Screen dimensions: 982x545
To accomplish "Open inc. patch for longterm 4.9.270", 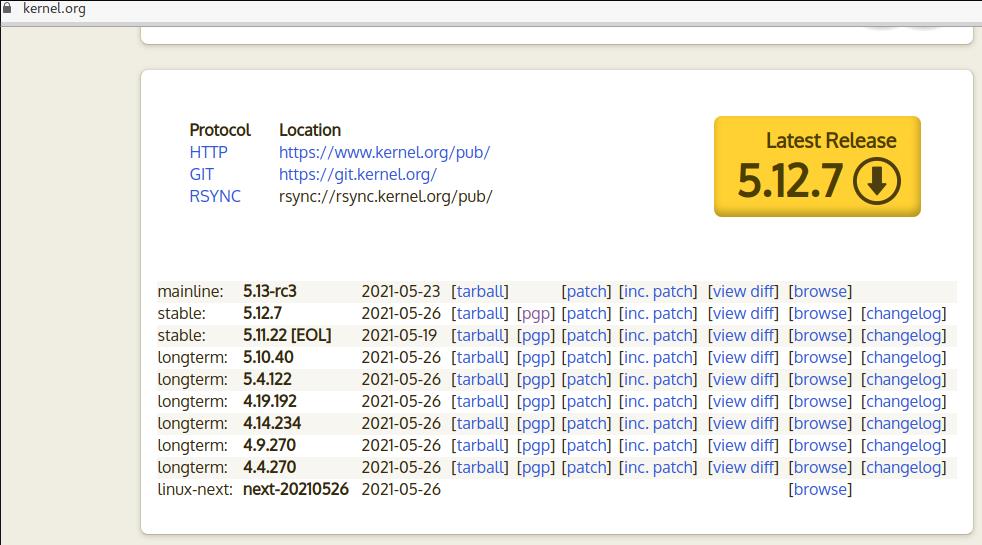I will pos(658,445).
